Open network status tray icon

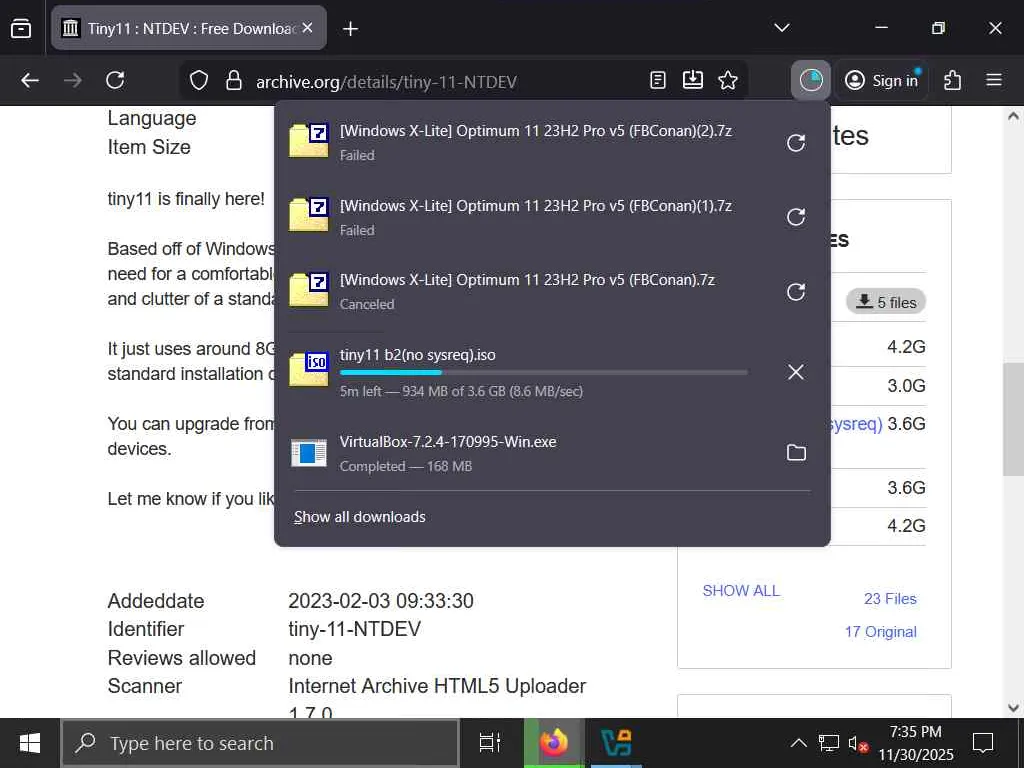(x=829, y=743)
